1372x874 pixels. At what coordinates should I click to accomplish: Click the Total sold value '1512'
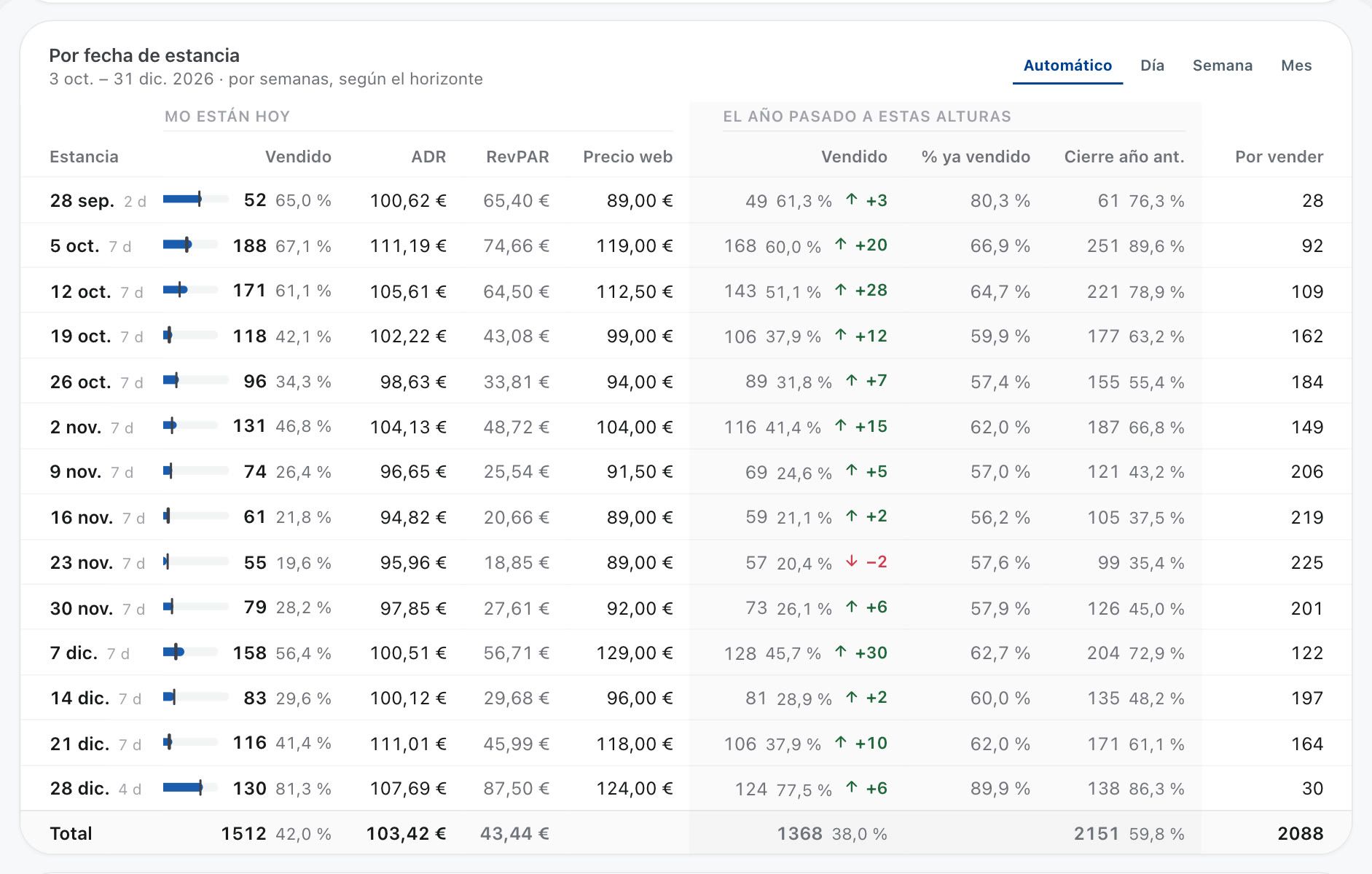click(x=243, y=834)
